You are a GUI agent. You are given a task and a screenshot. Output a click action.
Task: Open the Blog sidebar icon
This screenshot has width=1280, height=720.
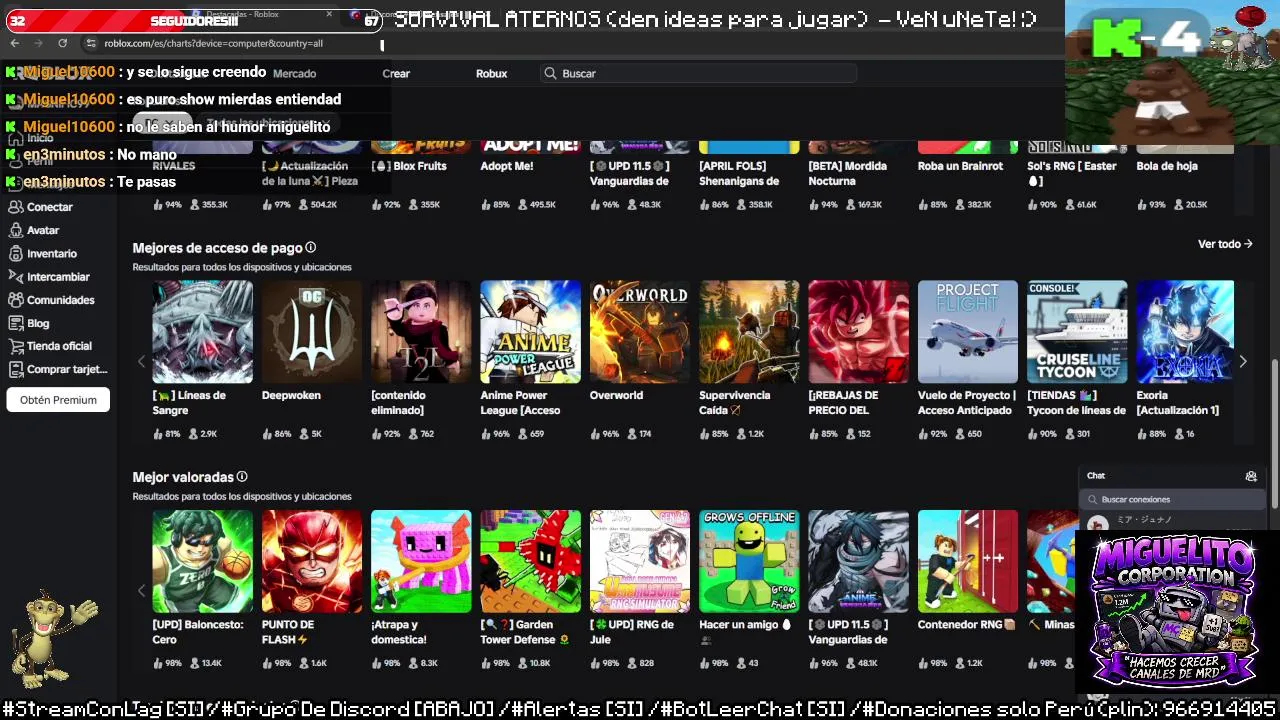(15, 323)
